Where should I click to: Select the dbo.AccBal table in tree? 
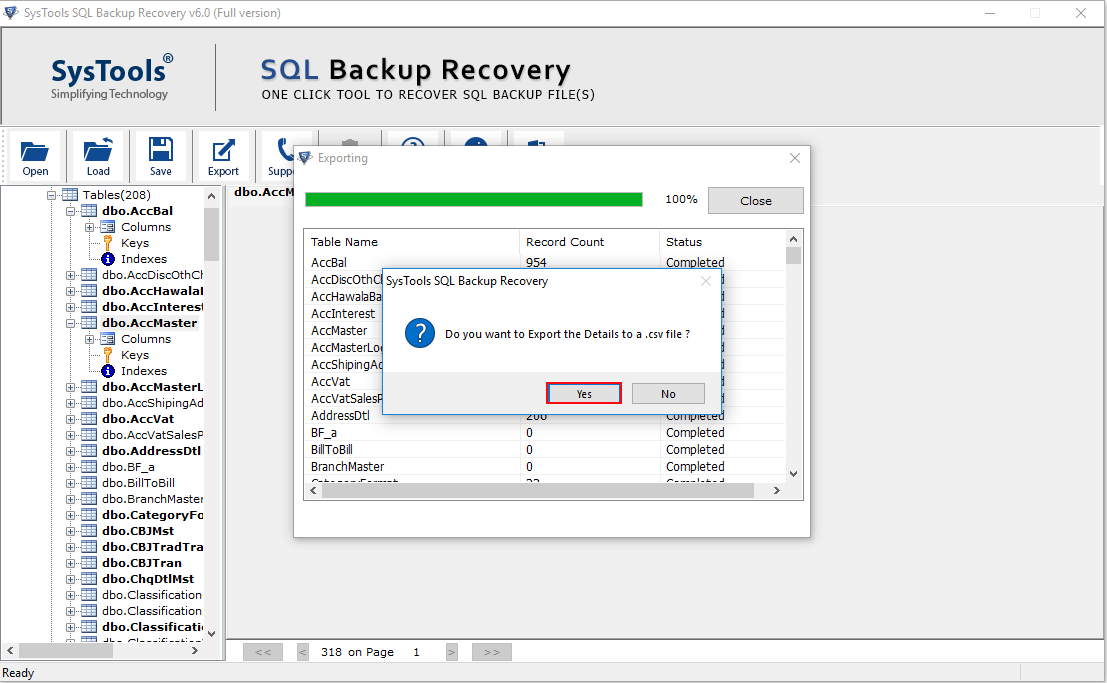(x=137, y=210)
